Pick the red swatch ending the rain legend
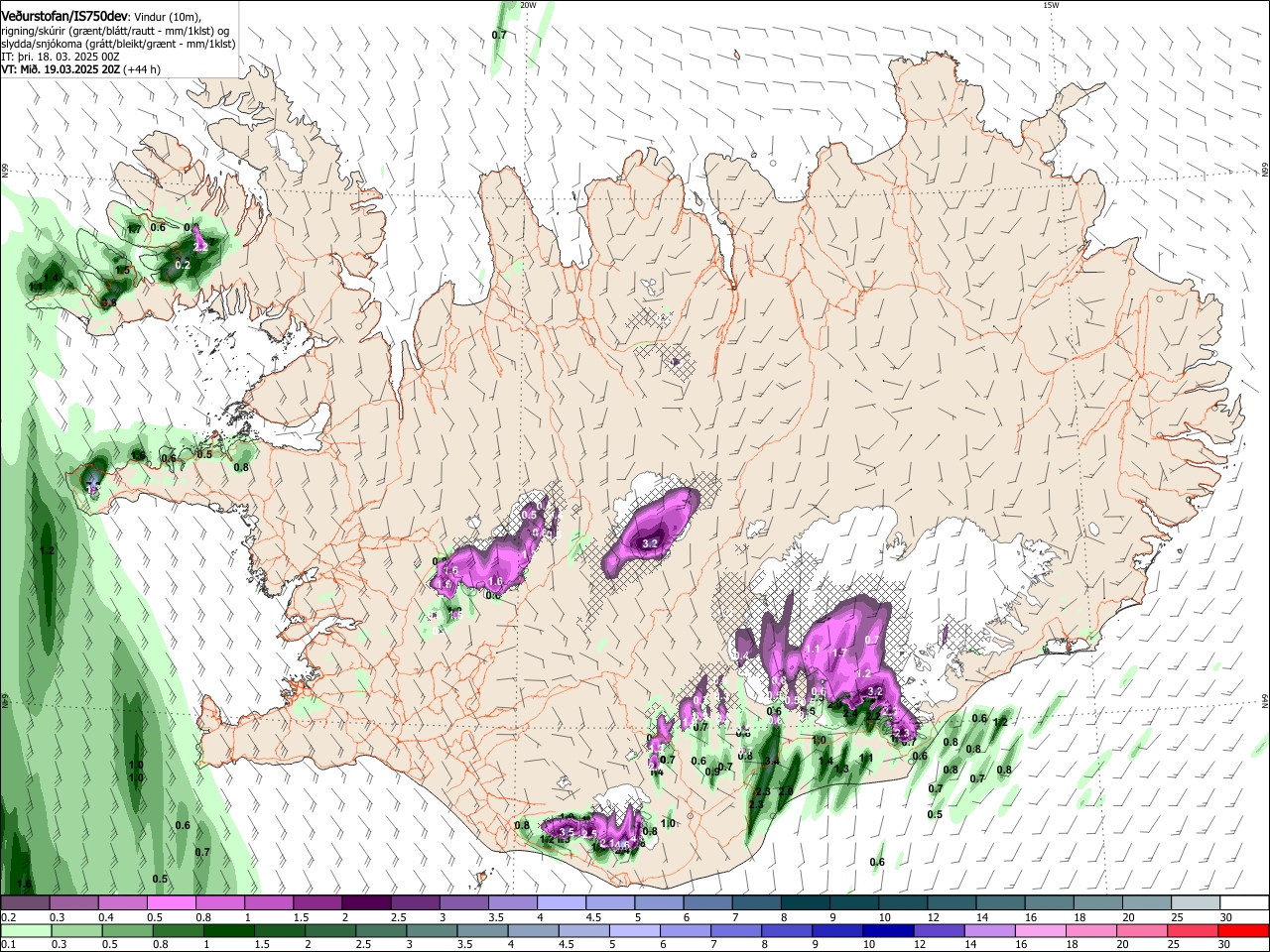Image resolution: width=1270 pixels, height=952 pixels. [1243, 930]
